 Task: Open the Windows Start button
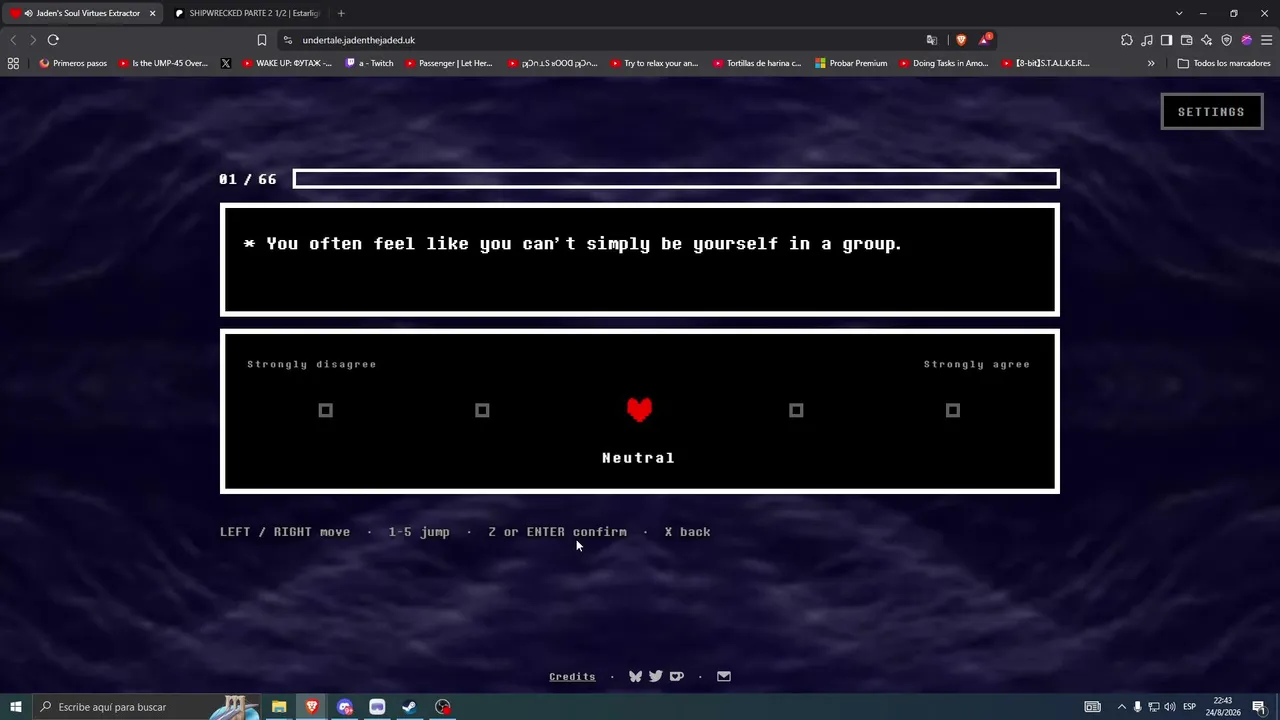15,707
